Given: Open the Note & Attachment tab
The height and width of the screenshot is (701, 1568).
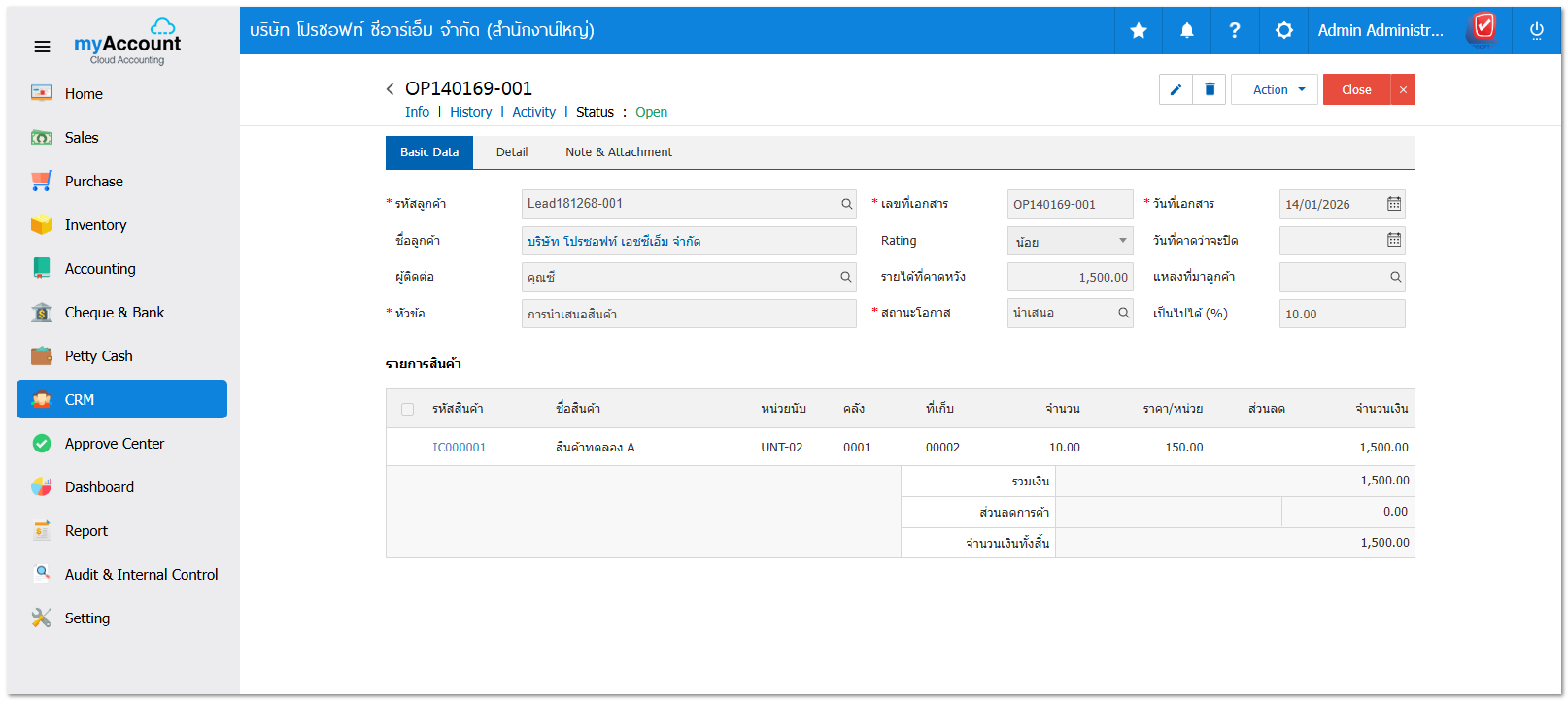Looking at the screenshot, I should tap(618, 152).
